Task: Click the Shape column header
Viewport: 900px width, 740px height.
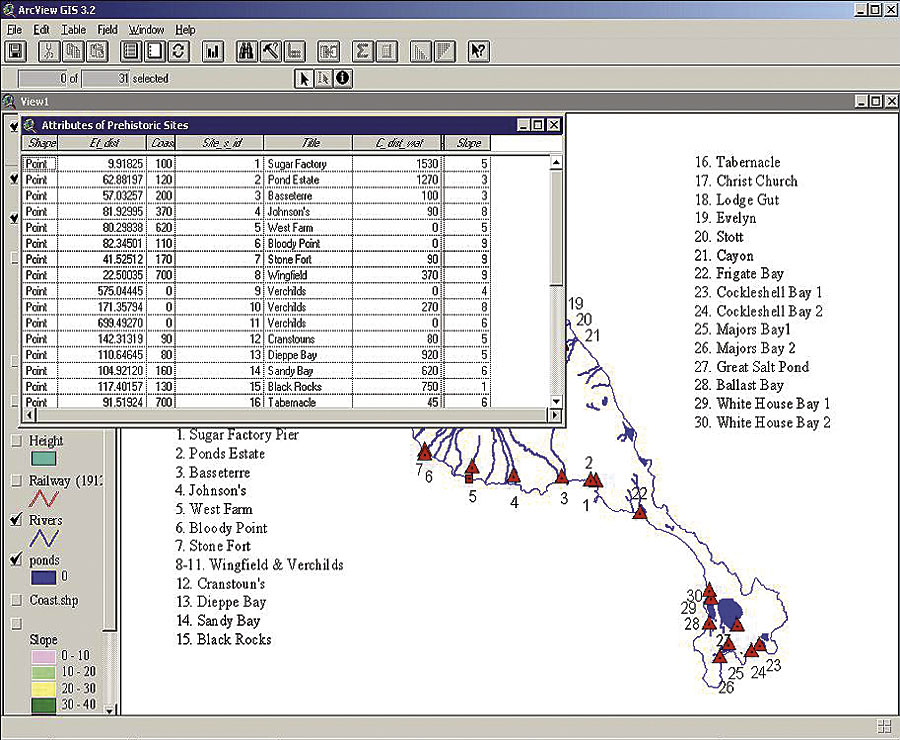Action: click(40, 143)
